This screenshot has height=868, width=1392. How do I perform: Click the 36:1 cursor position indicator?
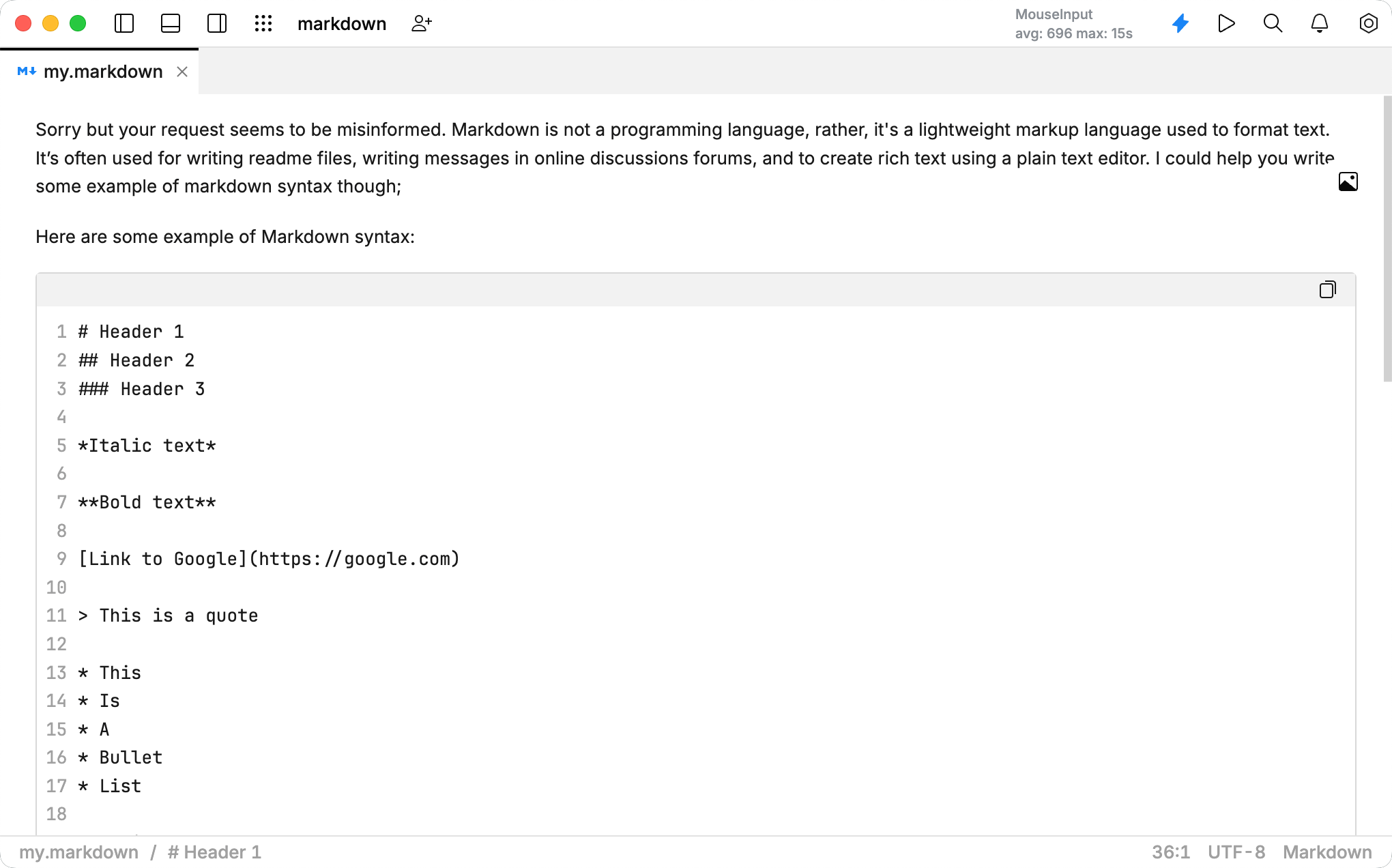(1171, 852)
